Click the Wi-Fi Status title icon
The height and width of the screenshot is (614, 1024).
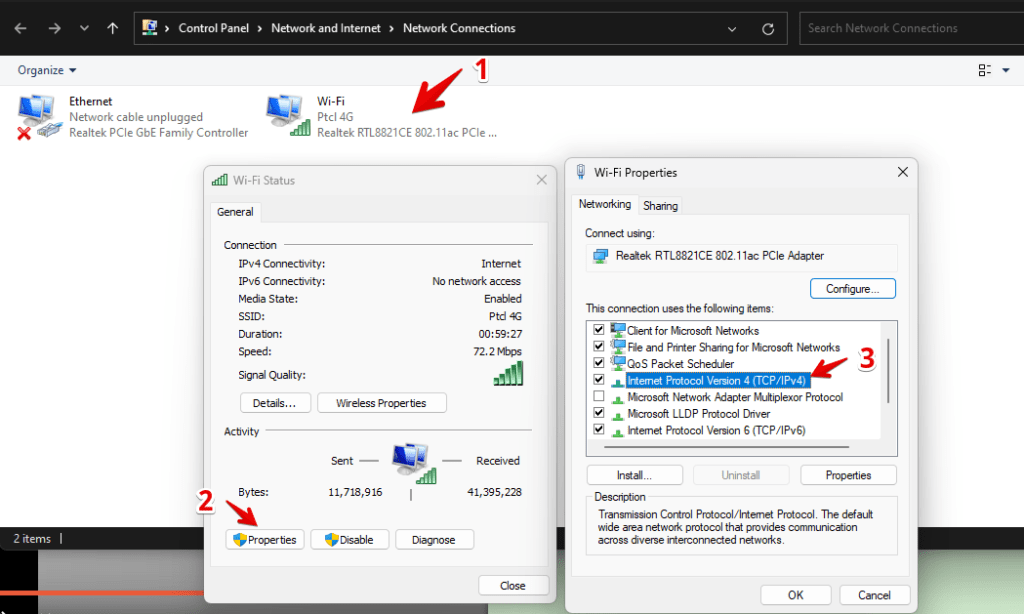coord(219,180)
